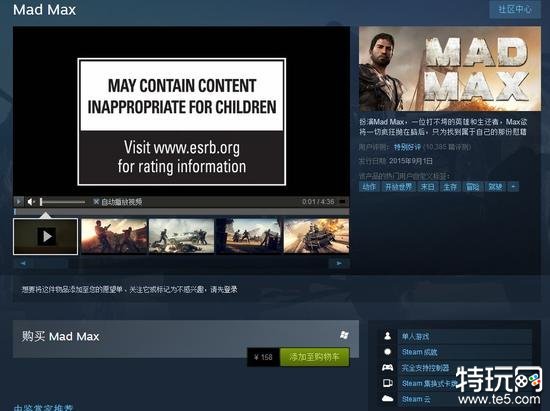The image size is (550, 411).
Task: Open the 特别好评 user reviews link
Action: 407,147
